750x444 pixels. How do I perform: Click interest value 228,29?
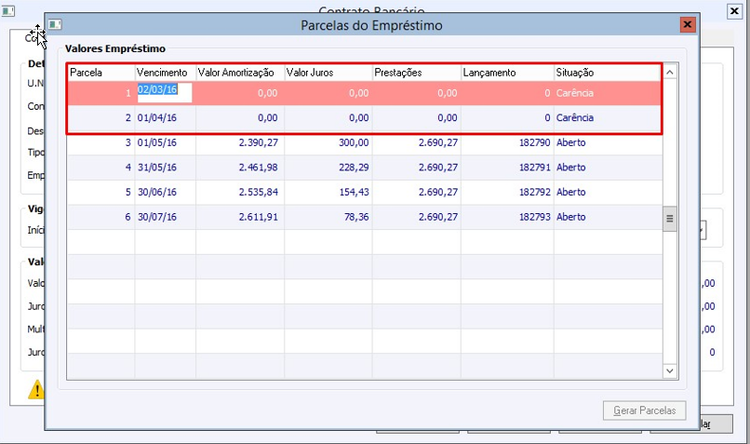[354, 167]
